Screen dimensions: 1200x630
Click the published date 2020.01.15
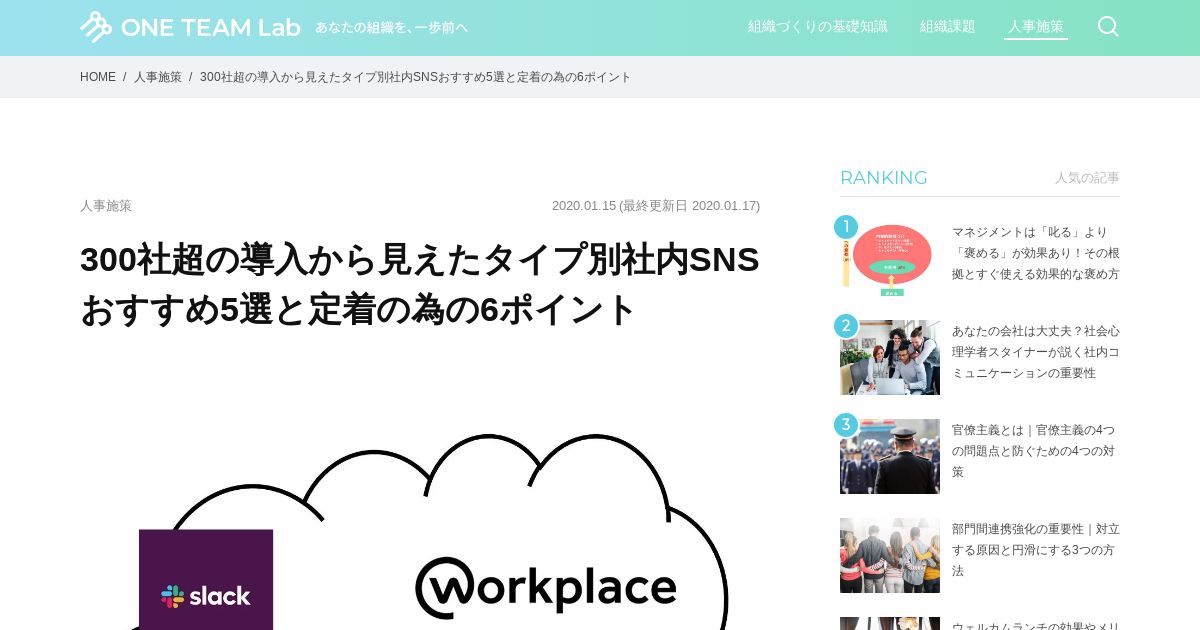(584, 206)
